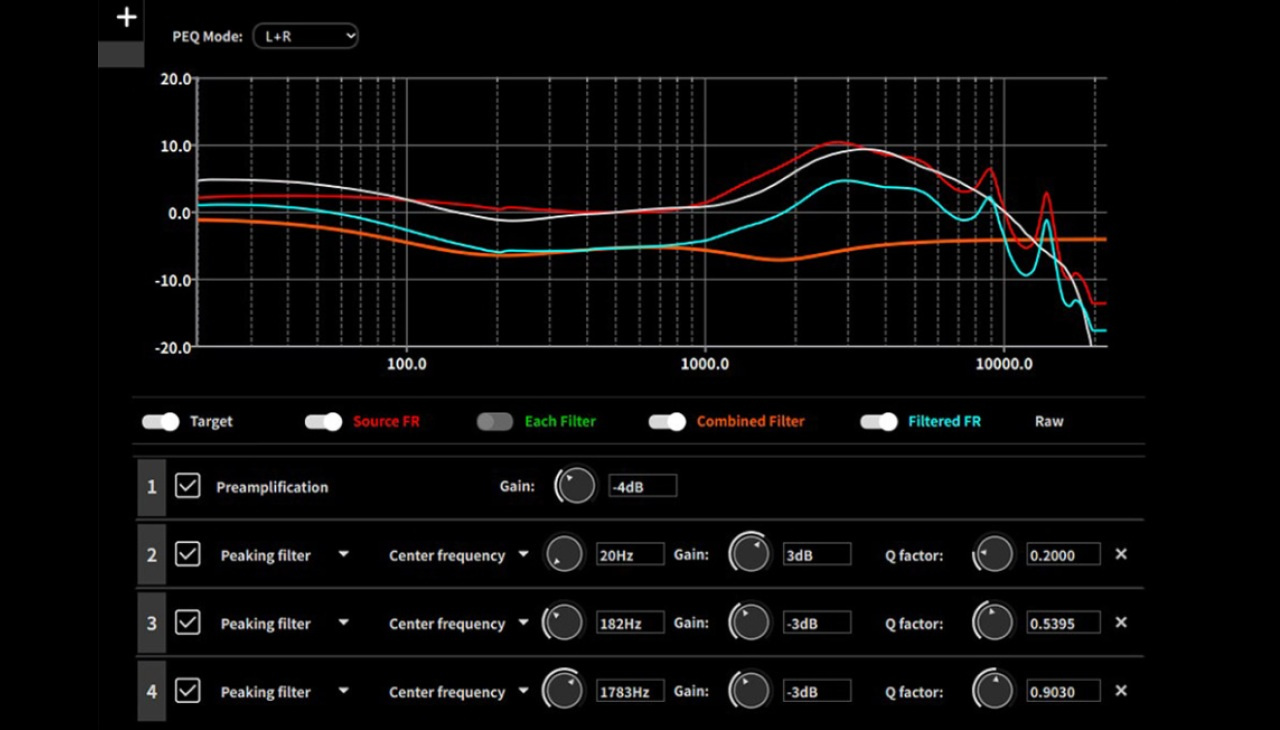Click the Raw button

[1049, 422]
